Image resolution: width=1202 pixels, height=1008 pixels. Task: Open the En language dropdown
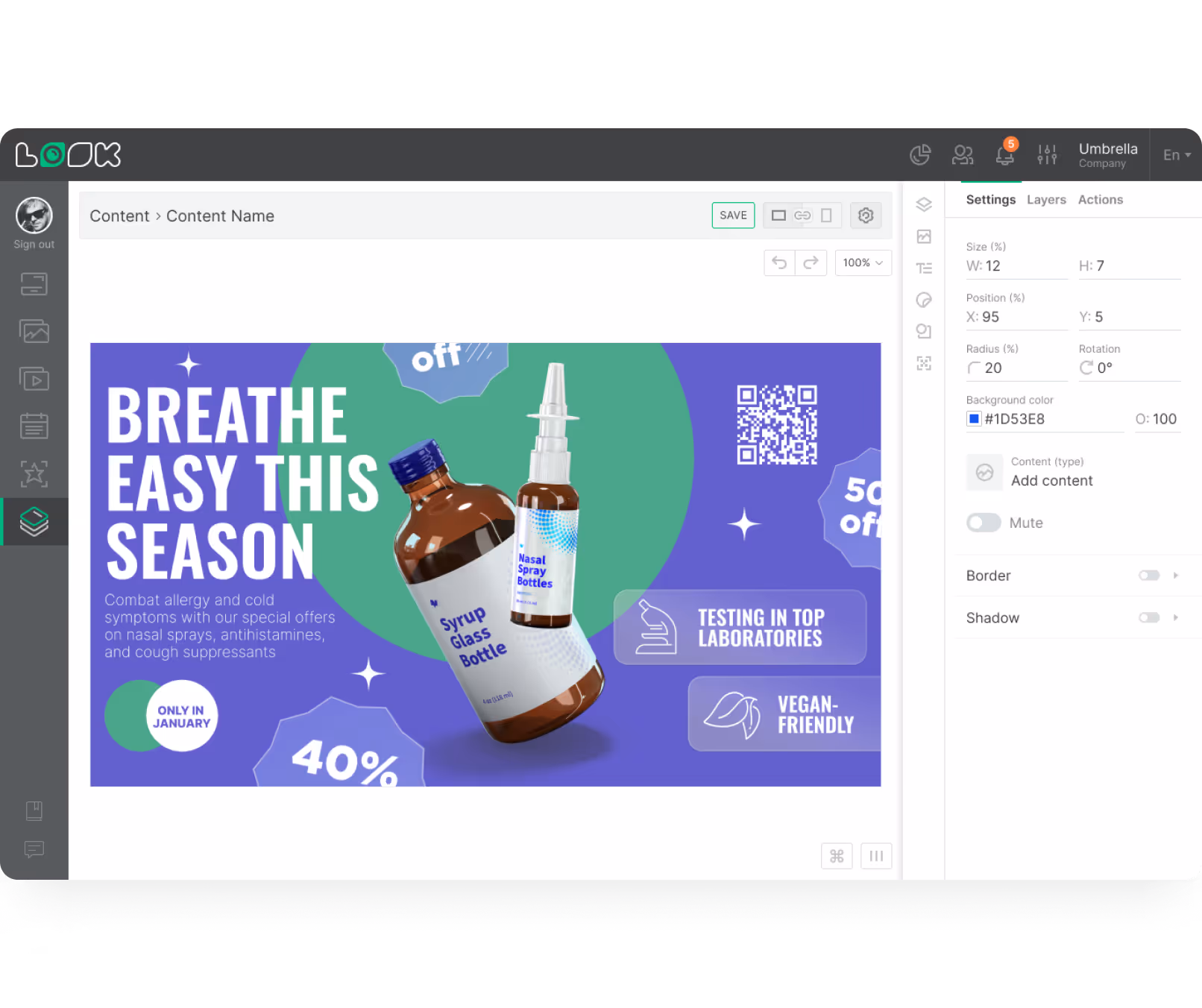[1176, 155]
